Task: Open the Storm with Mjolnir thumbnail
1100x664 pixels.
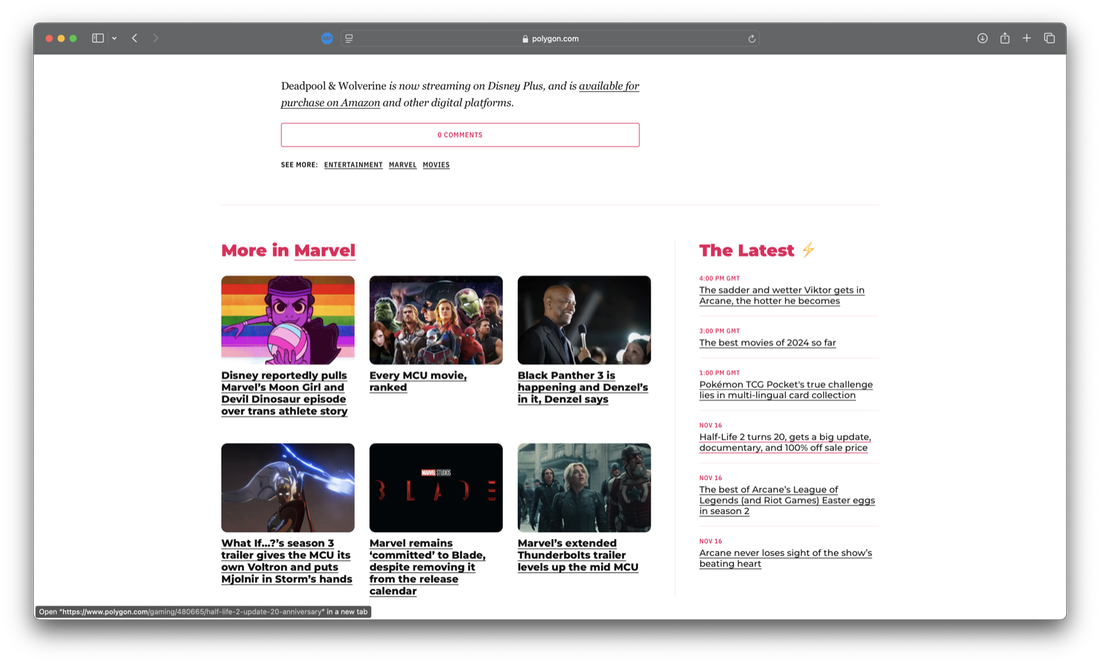Action: [288, 487]
